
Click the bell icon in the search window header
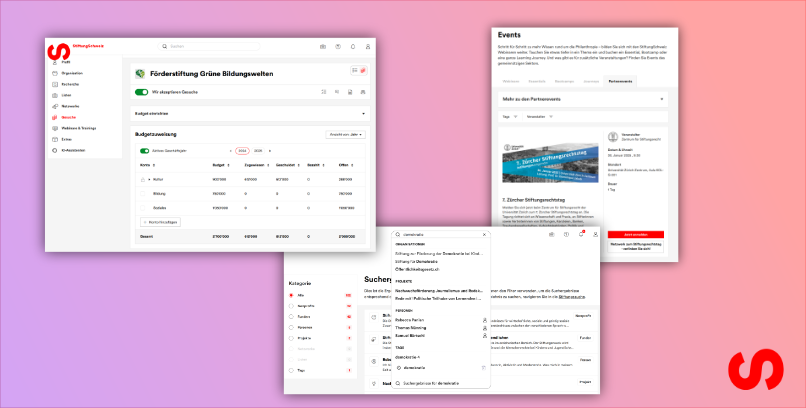(581, 234)
